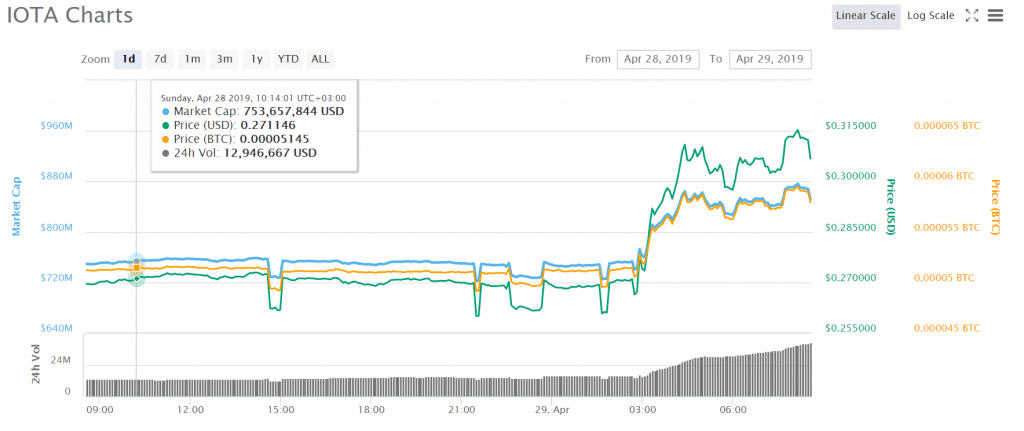Image resolution: width=1024 pixels, height=431 pixels.
Task: Set zoom to 3m
Action: click(225, 59)
